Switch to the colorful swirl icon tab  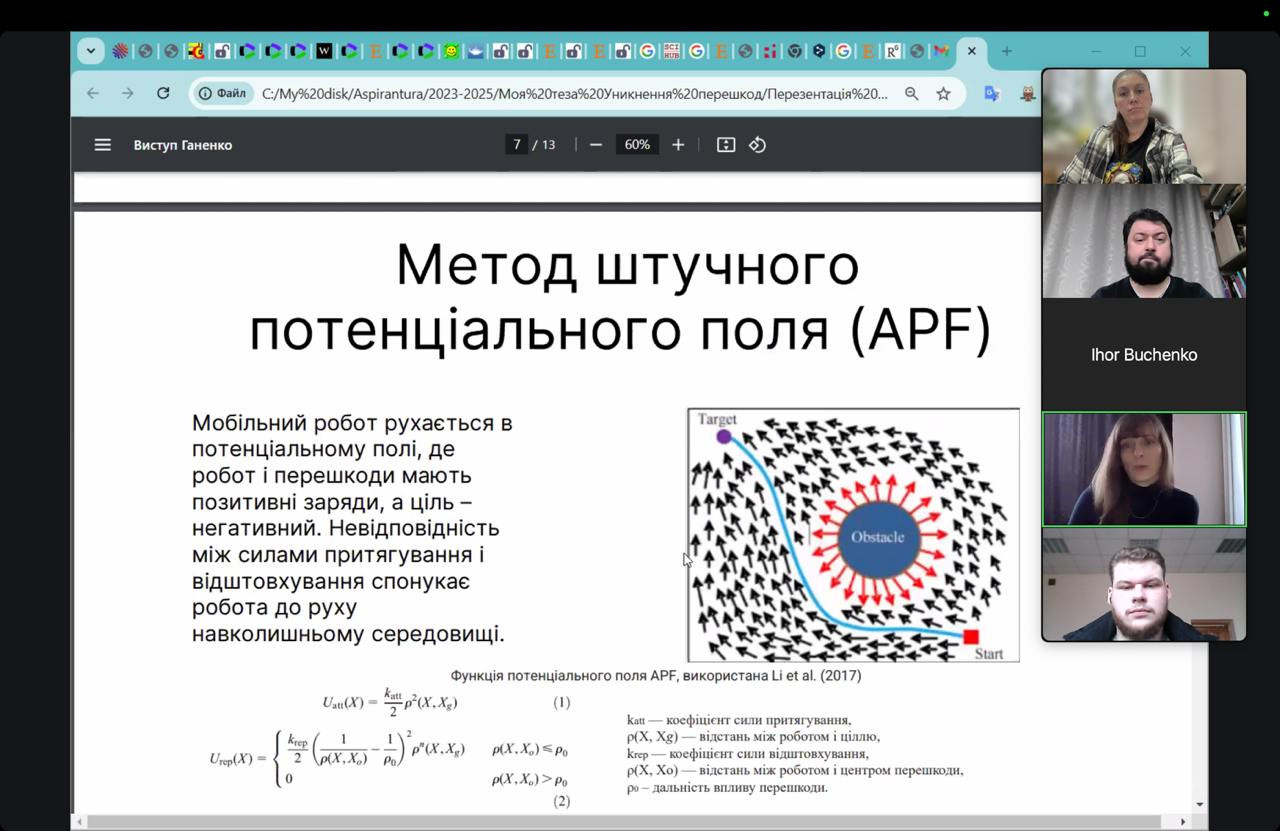pos(121,51)
